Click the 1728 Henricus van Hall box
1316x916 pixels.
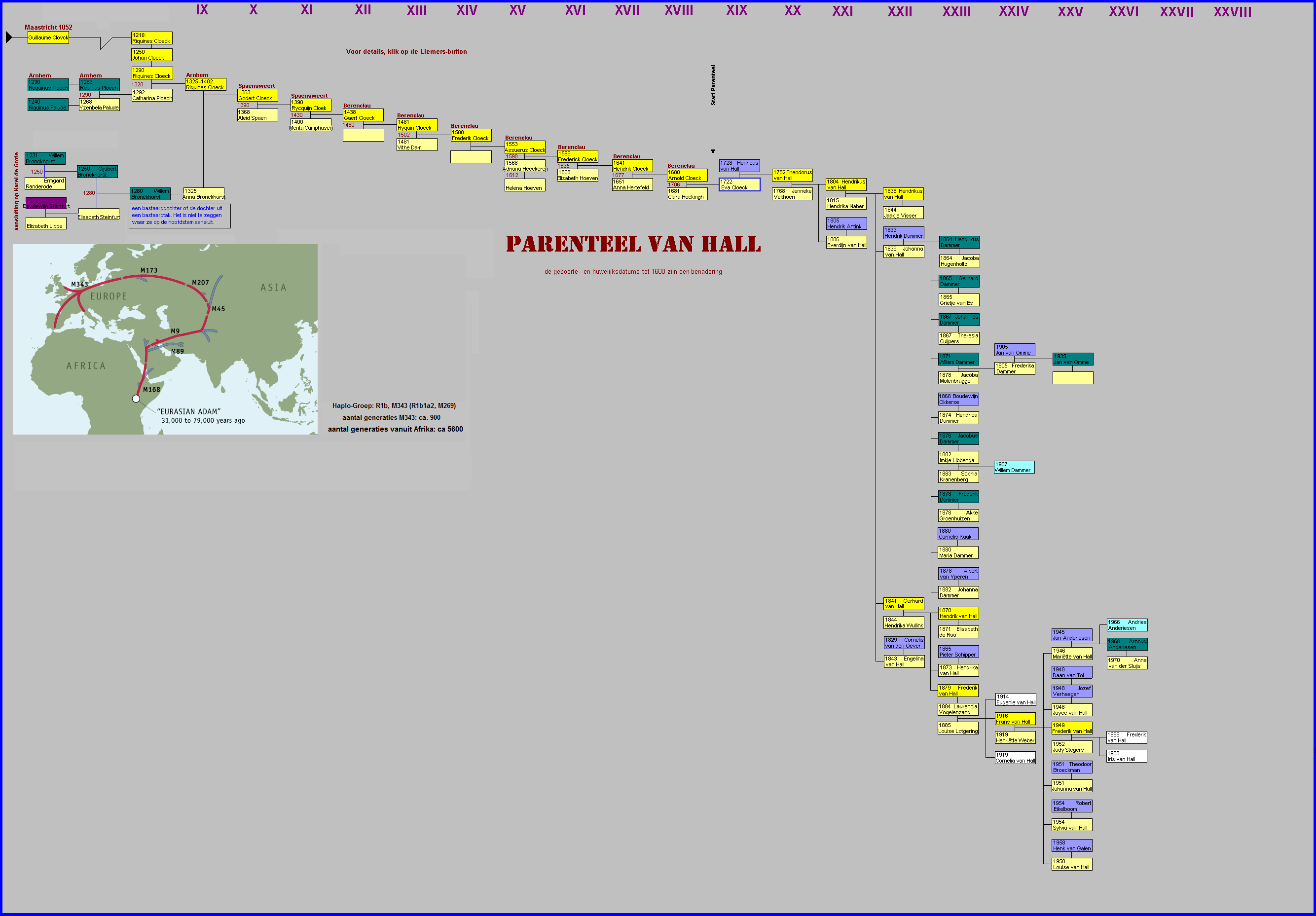pos(739,166)
